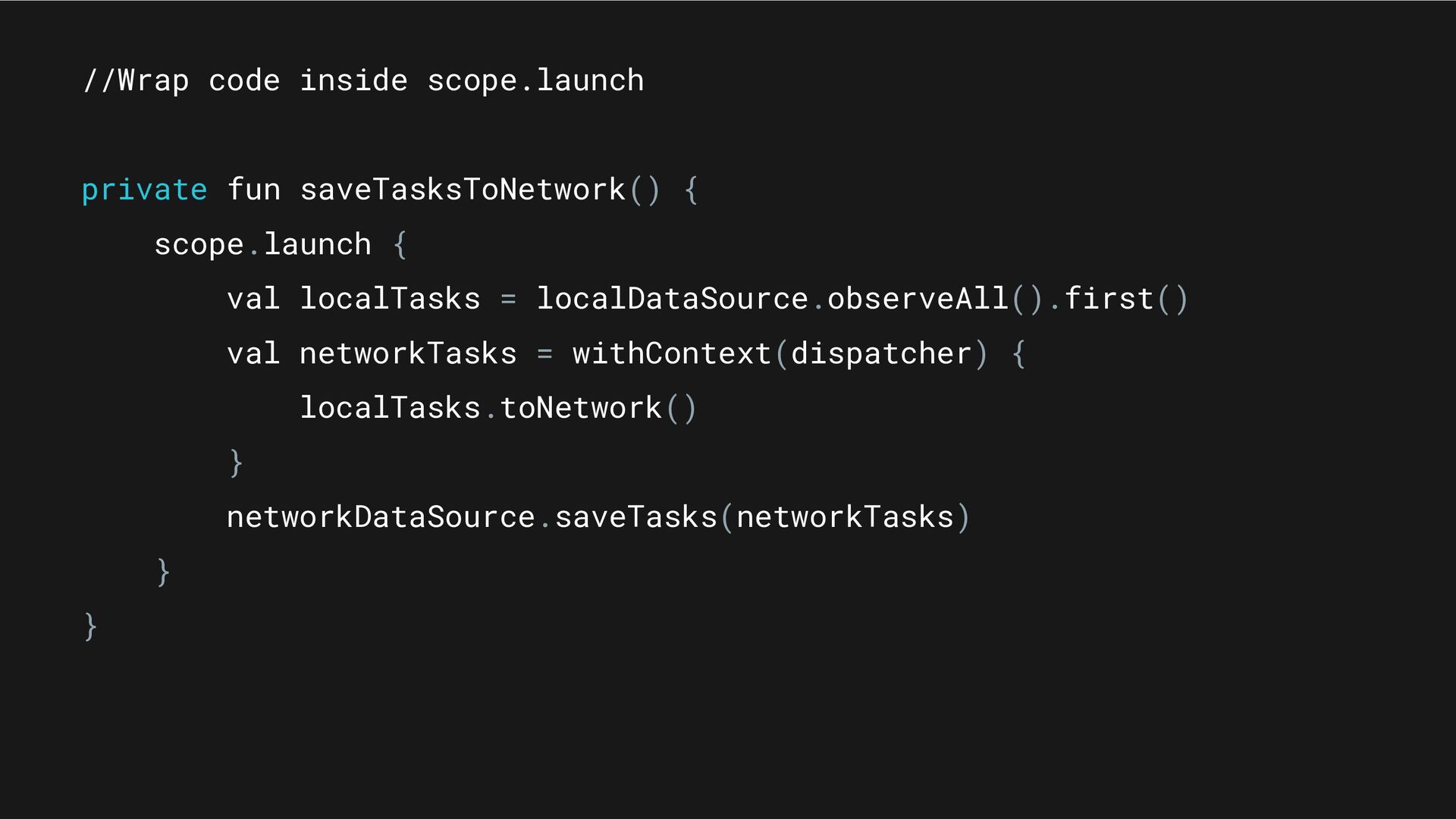Click 'networkDataSource' on the last statement
Image resolution: width=1456 pixels, height=819 pixels.
pyautogui.click(x=381, y=517)
